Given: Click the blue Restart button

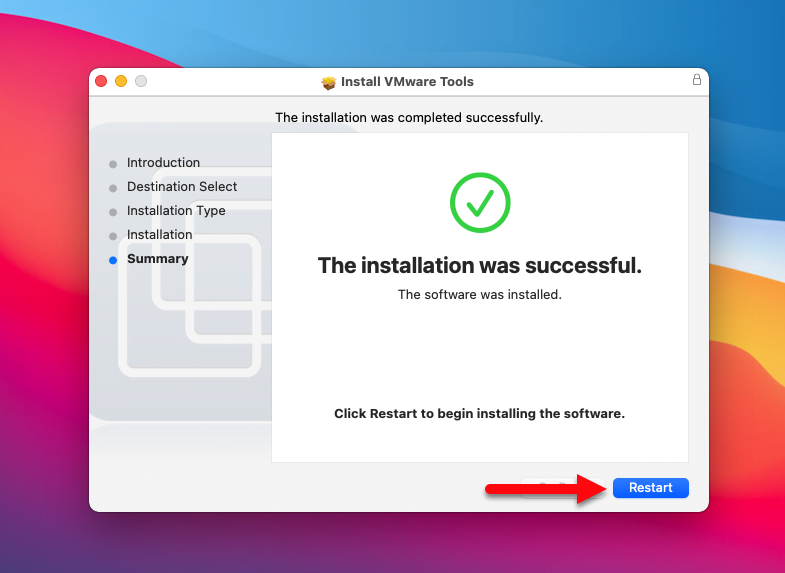Looking at the screenshot, I should pos(650,487).
